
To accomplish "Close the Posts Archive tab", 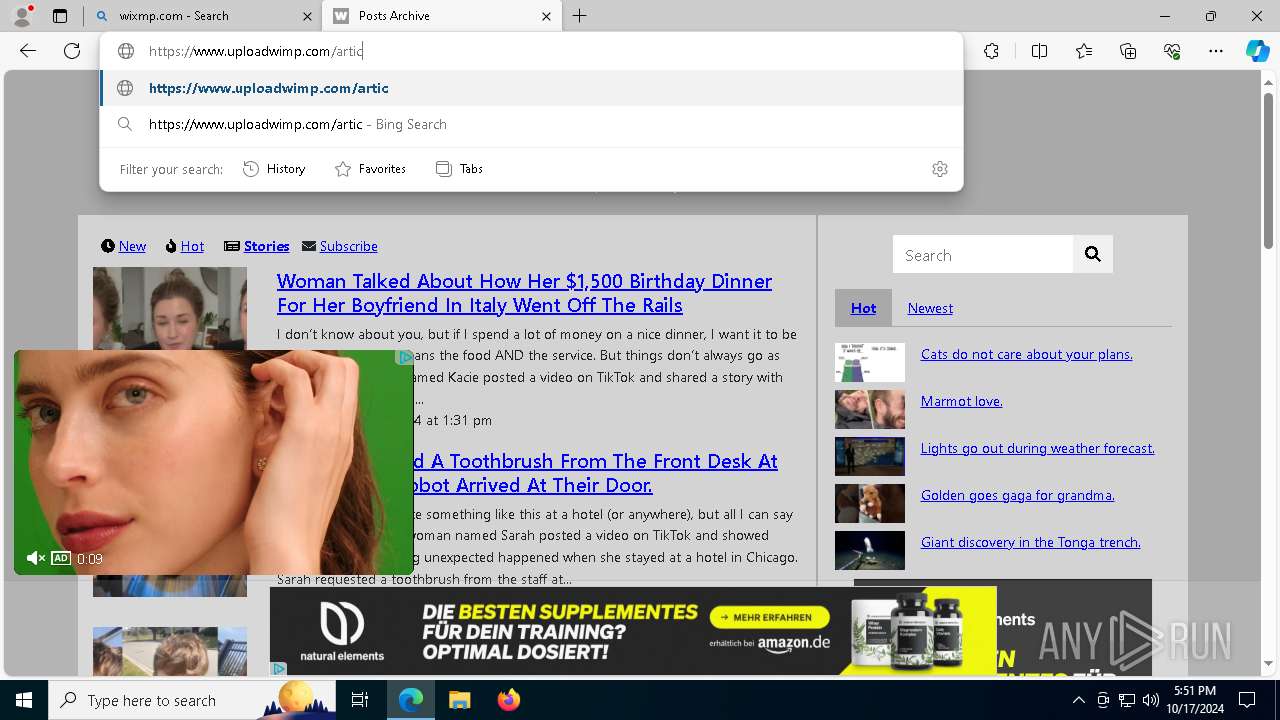I will [x=546, y=16].
